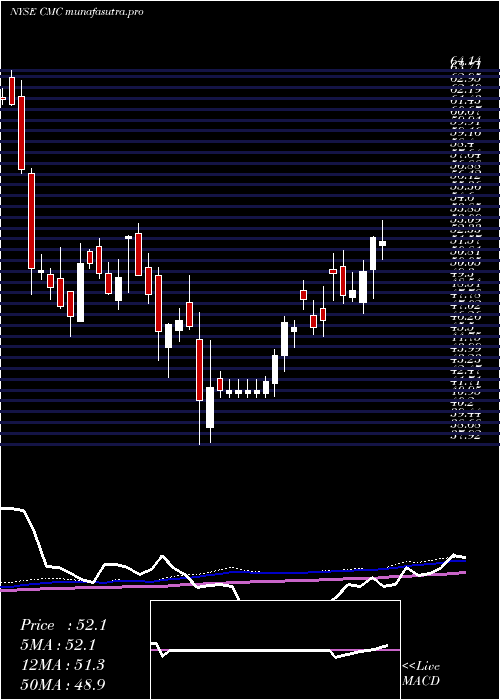
Task: Click the 37.92 bottom price-axis label
Action: click(465, 436)
